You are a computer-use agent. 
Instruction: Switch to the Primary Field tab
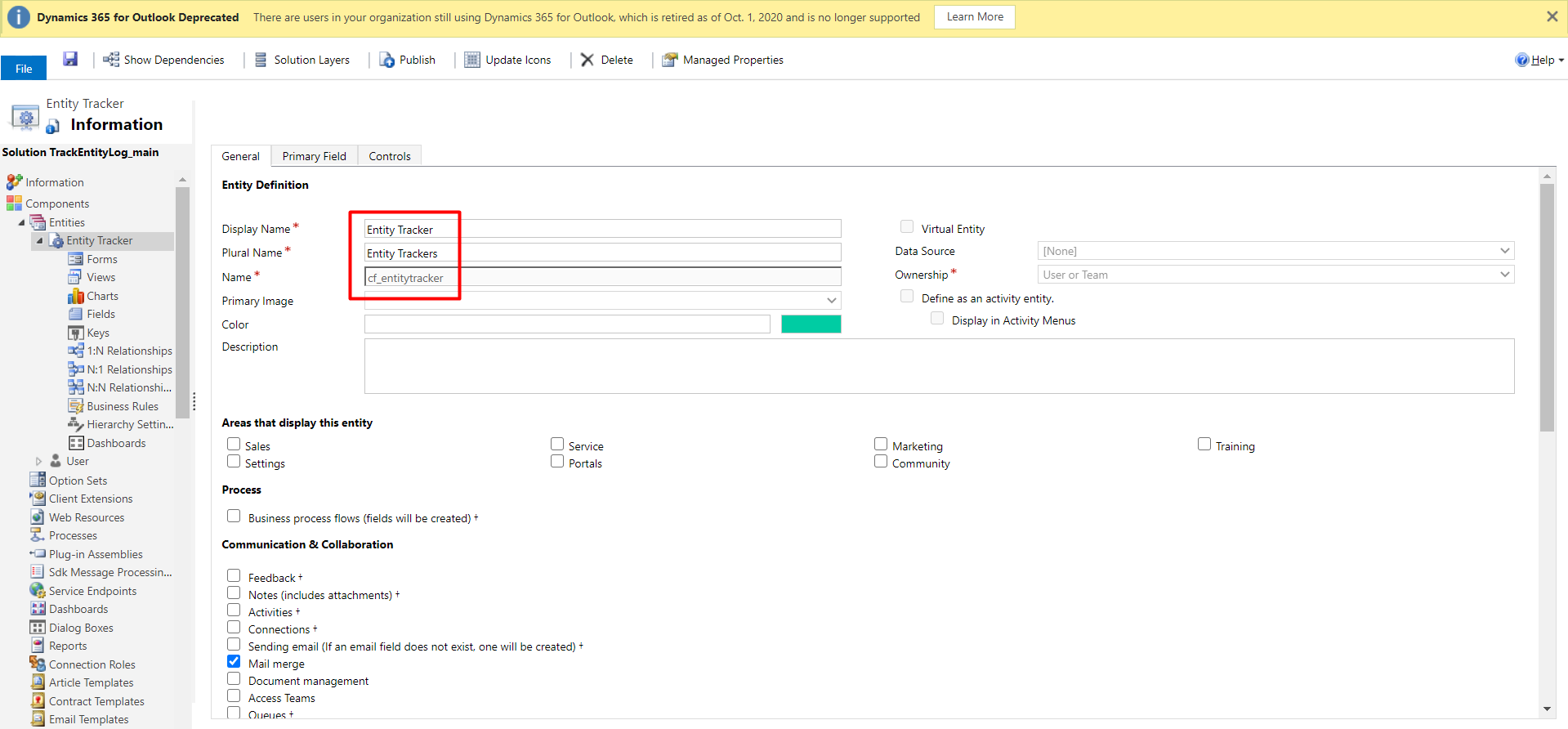(314, 156)
